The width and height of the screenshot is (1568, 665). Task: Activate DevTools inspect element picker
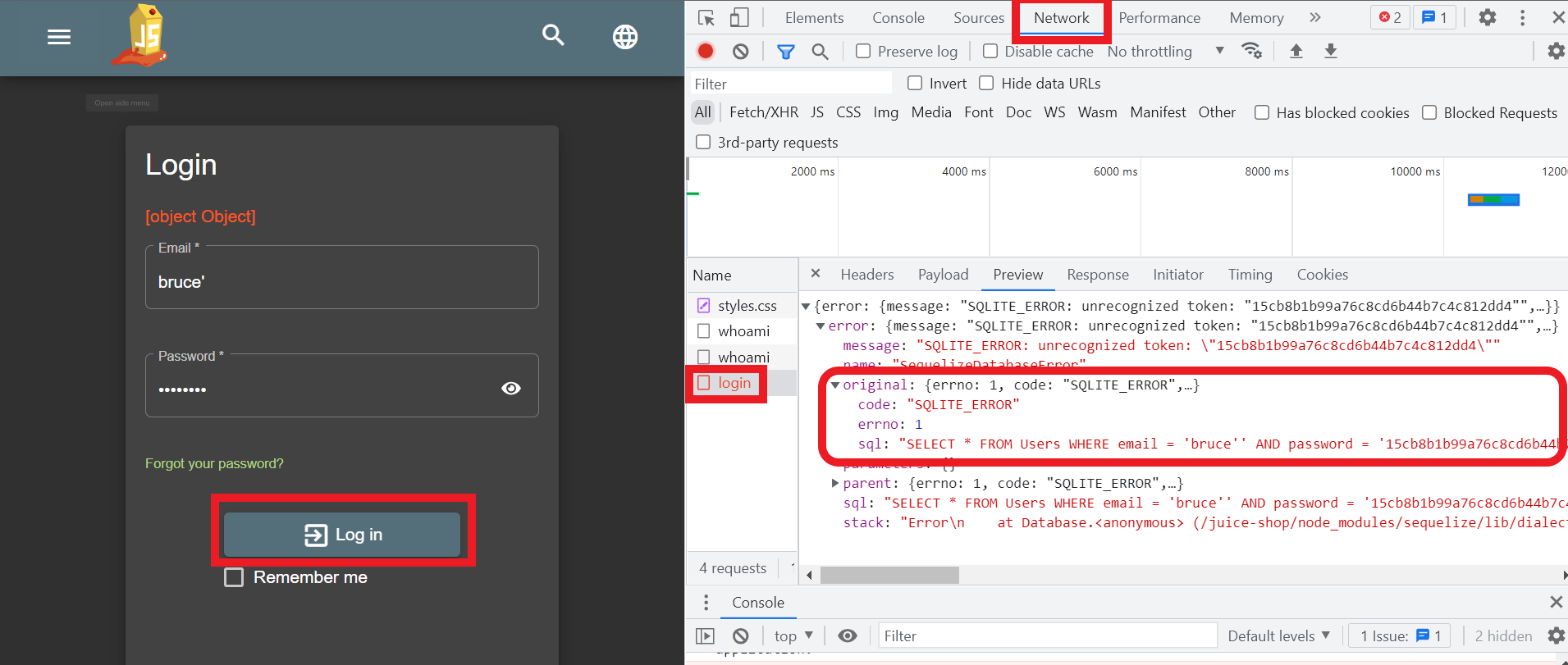pyautogui.click(x=706, y=17)
